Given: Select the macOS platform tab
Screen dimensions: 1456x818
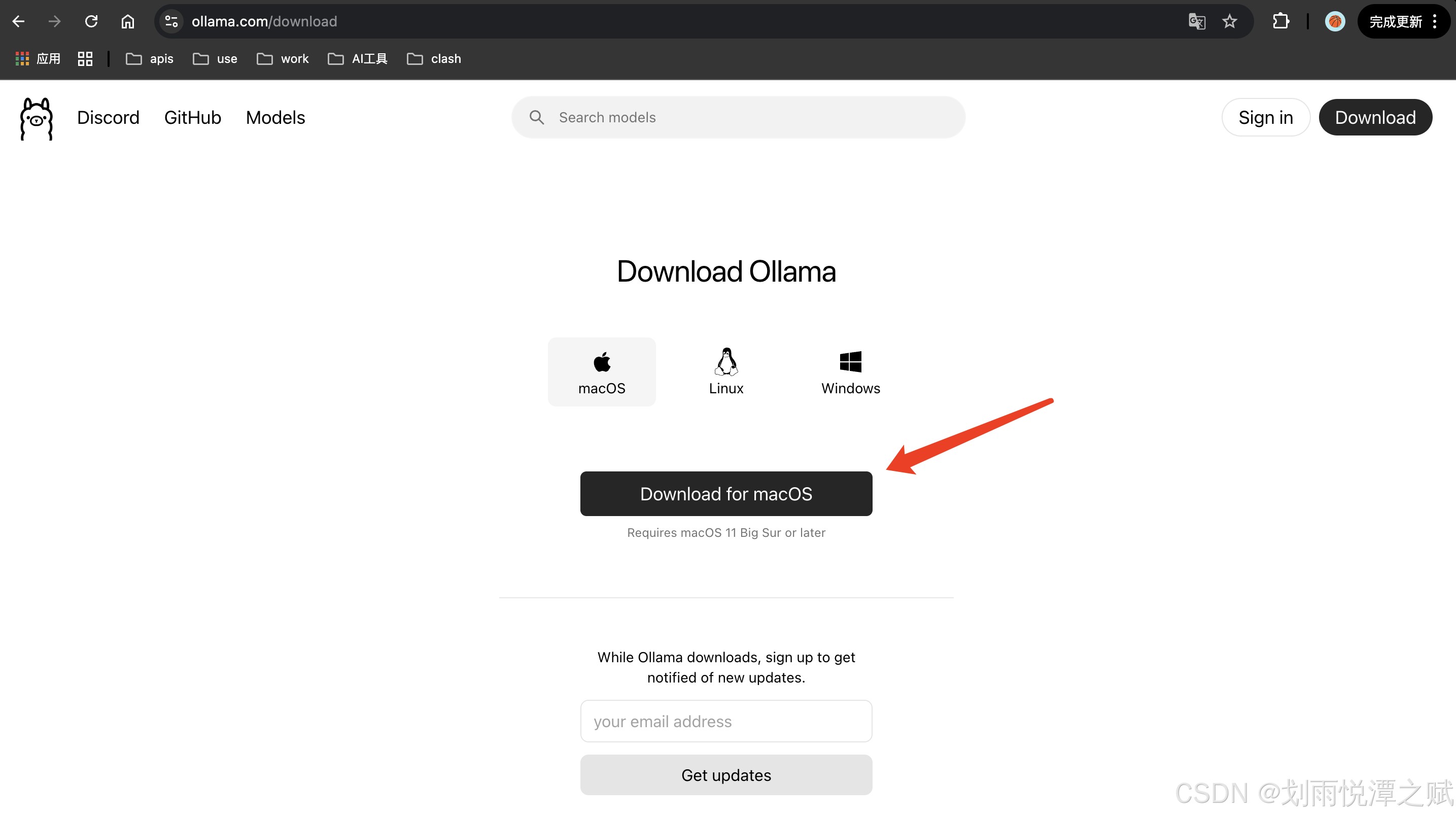Looking at the screenshot, I should [601, 371].
